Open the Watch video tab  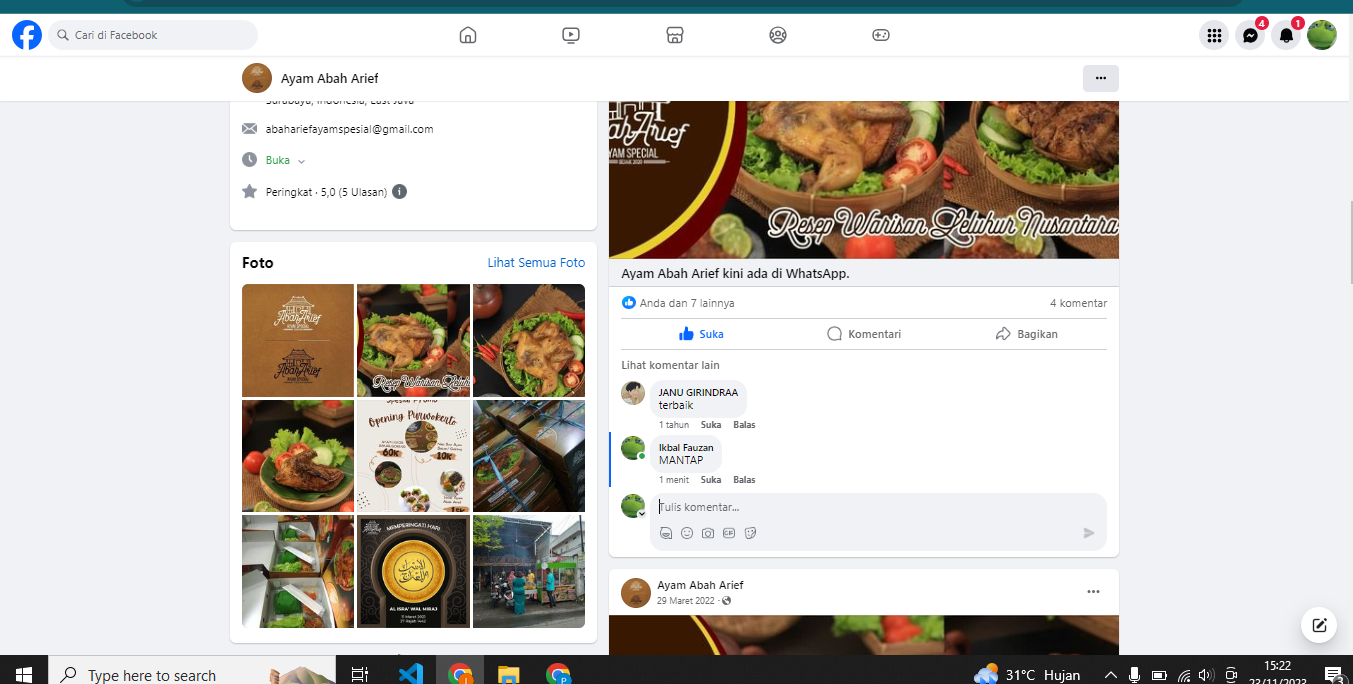571,35
